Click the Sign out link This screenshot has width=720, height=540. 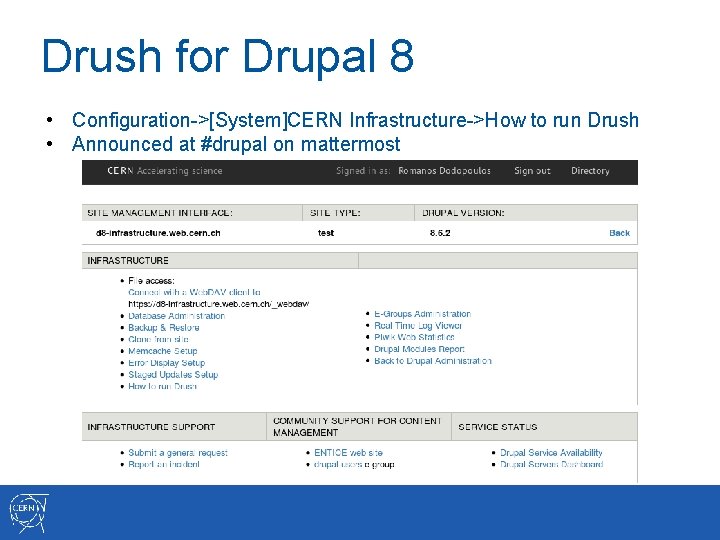532,171
